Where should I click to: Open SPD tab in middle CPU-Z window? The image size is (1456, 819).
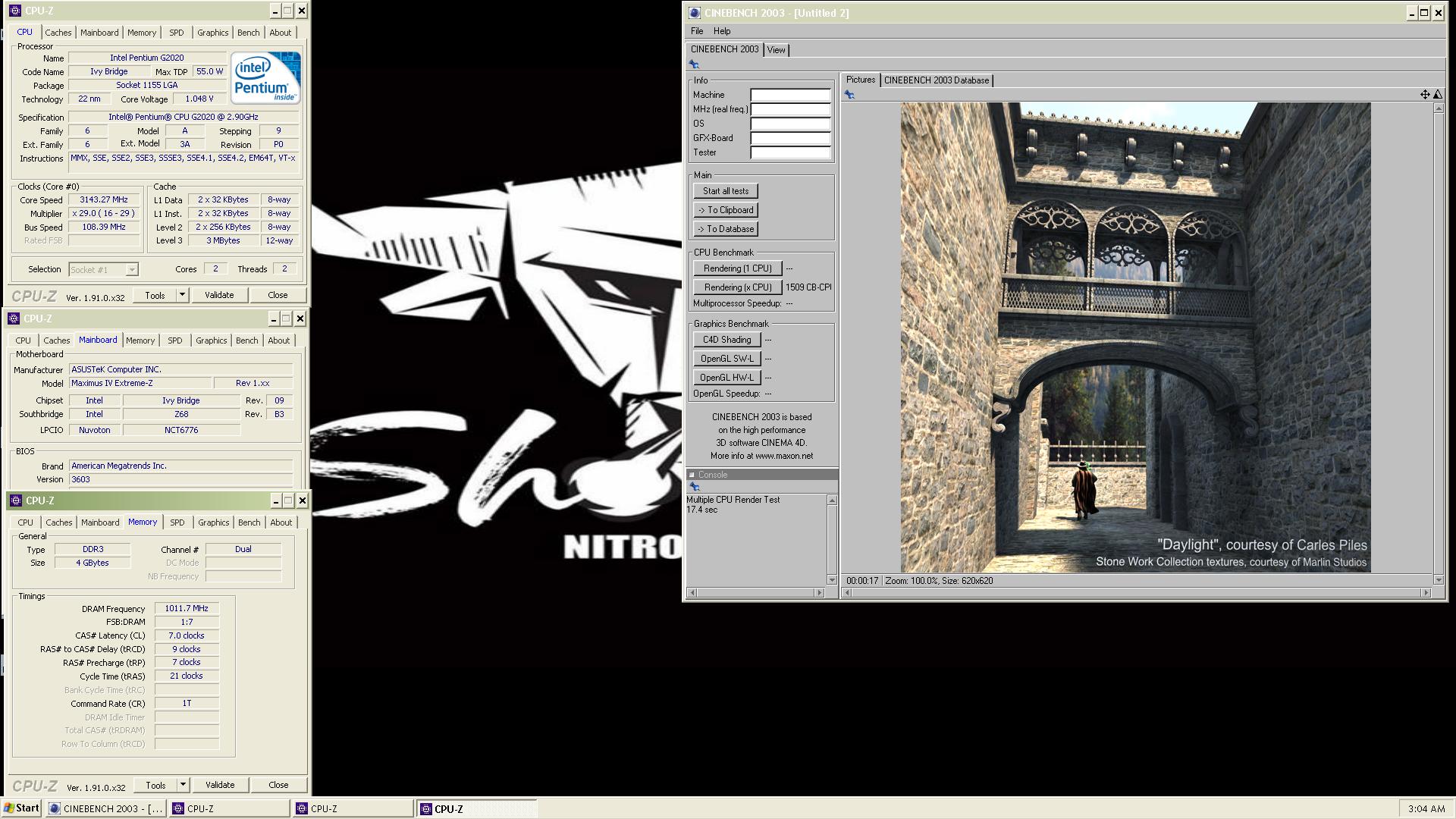click(175, 340)
